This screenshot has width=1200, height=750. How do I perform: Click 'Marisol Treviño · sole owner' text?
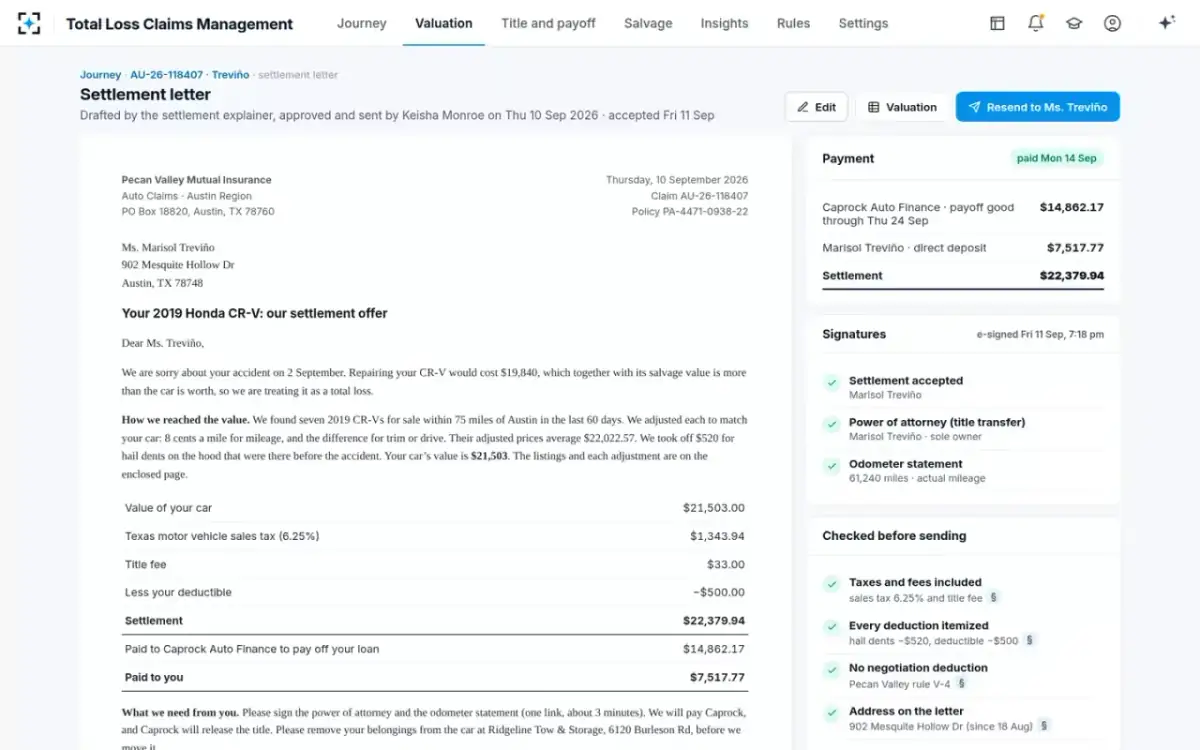[915, 437]
